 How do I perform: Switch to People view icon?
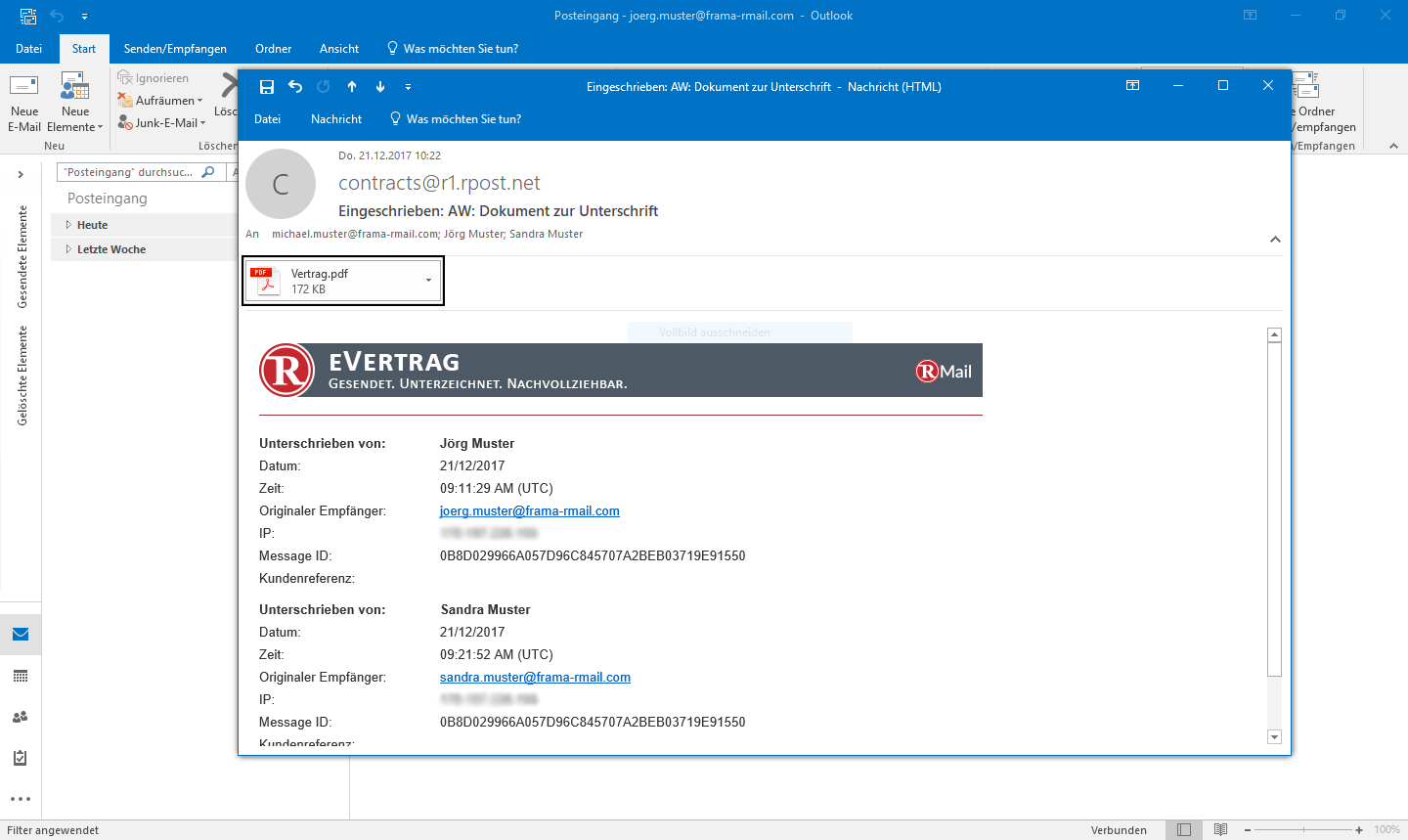pyautogui.click(x=21, y=717)
